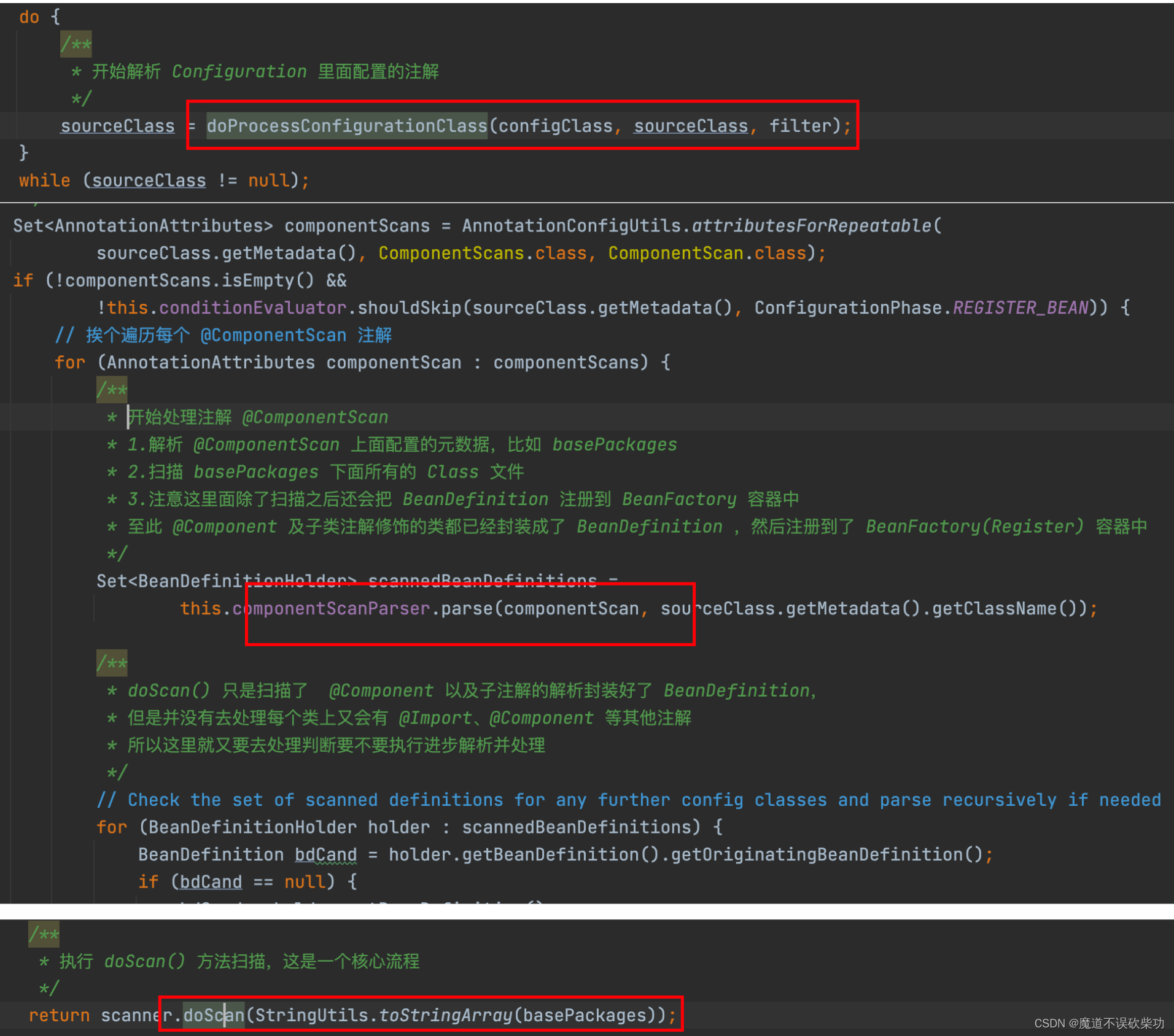Click the English 'Check the set of scanned' comment

point(629,800)
